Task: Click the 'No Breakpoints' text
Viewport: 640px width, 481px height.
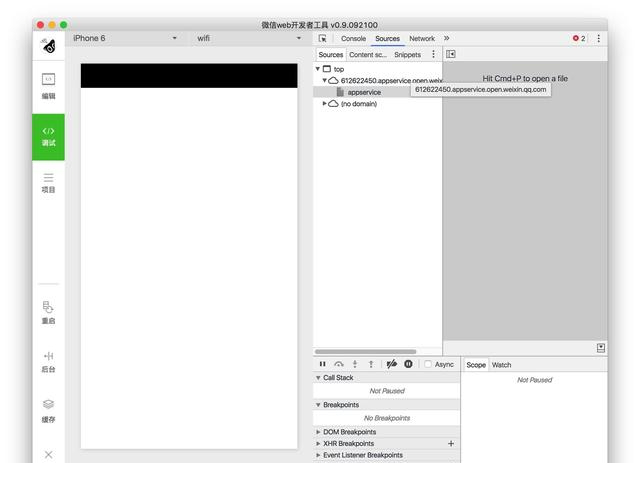Action: point(387,418)
